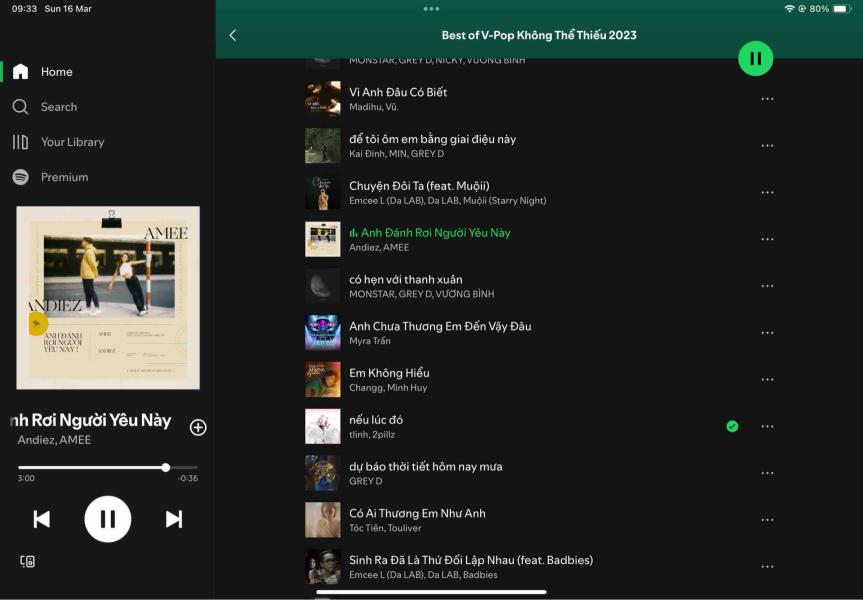Open options for Anh Chưa Thương Em Đến Vậy Đâu
Viewport: 863px width, 600px height.
[767, 333]
